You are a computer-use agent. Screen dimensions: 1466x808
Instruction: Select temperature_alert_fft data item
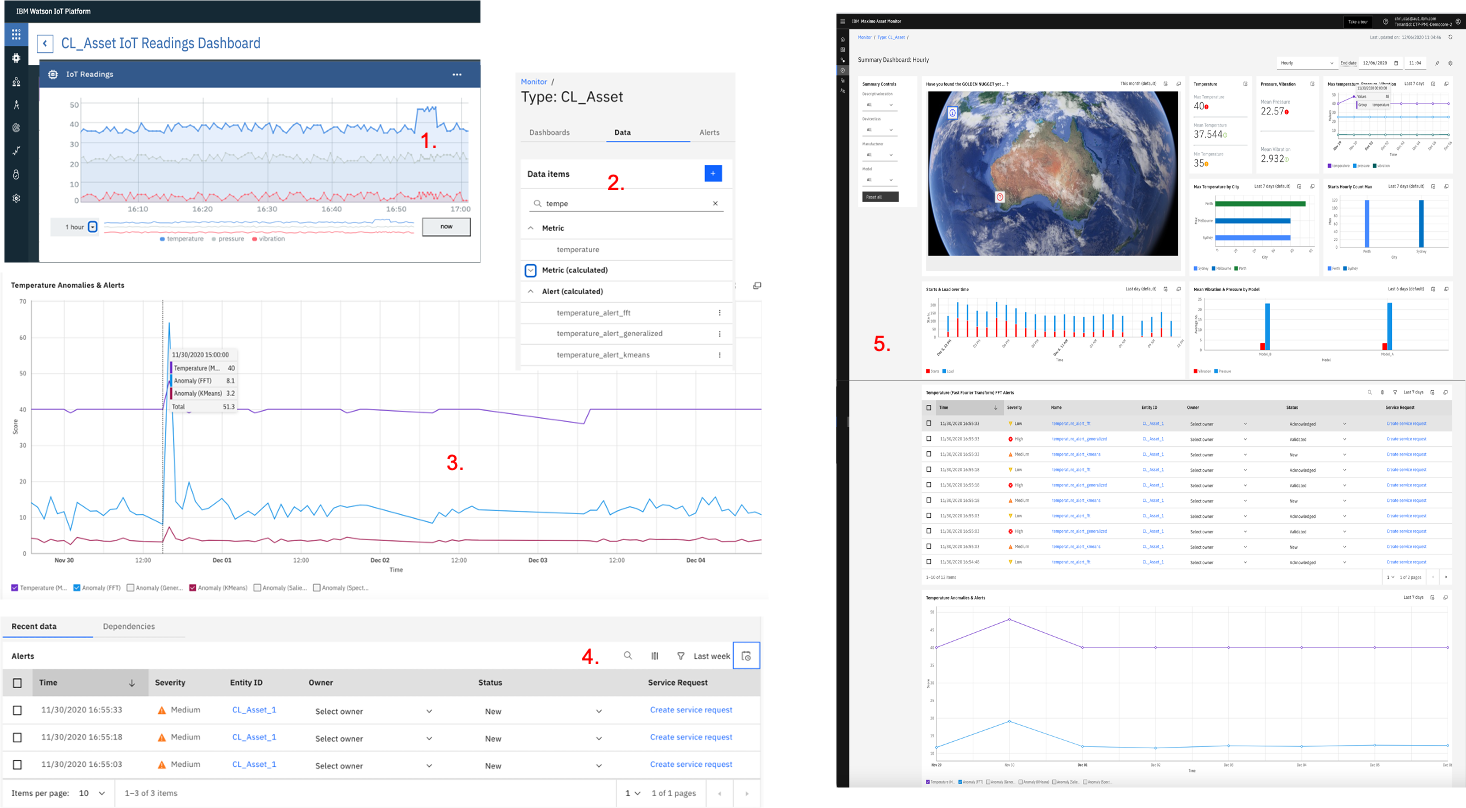pyautogui.click(x=593, y=313)
